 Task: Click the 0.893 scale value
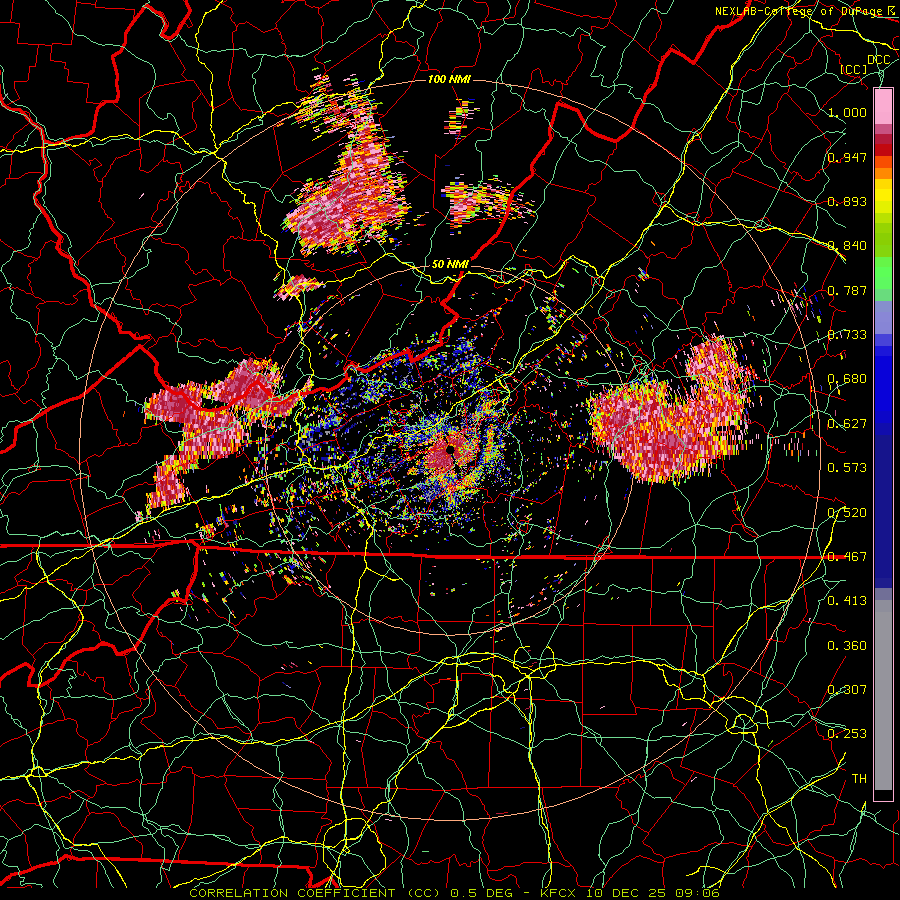pos(847,201)
